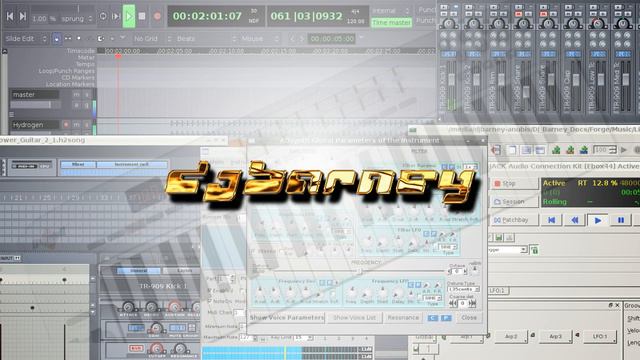Click the red exit icon in the sequencer toolbar

[x=496, y=150]
